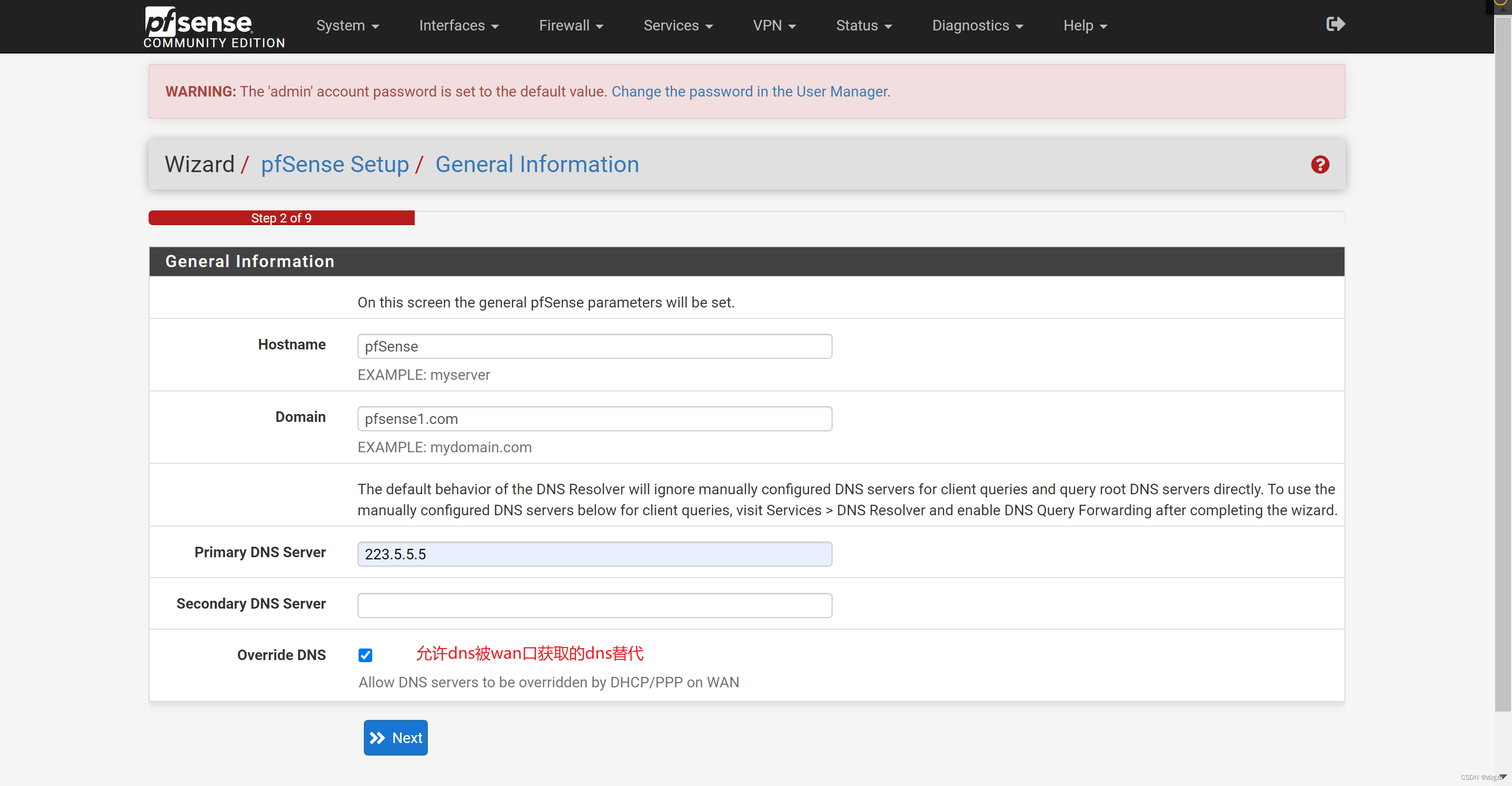
Task: Click the Step 2 of 9 progress bar
Action: click(x=281, y=218)
